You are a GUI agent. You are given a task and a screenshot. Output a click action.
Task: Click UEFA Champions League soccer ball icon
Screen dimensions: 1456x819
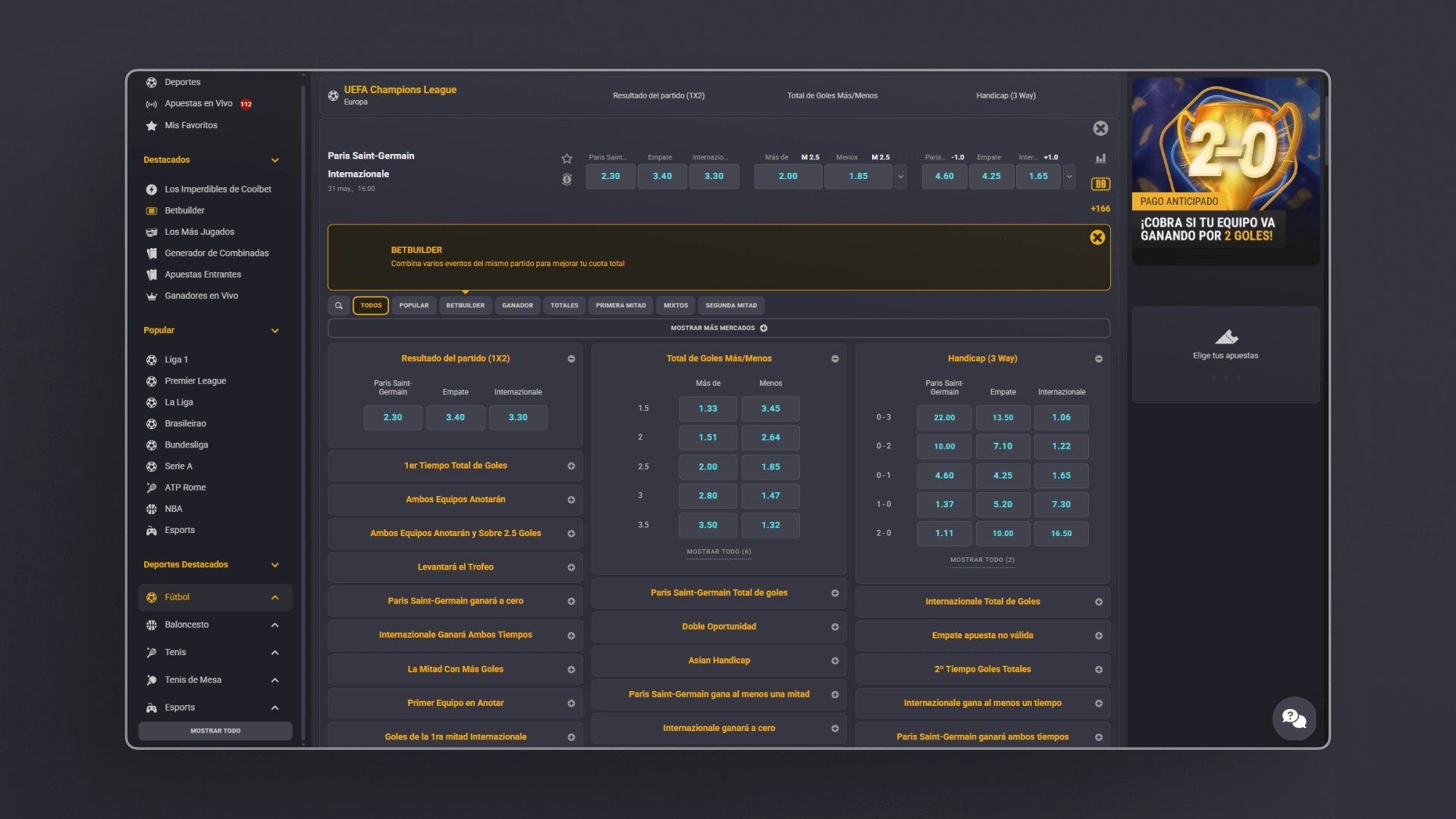[x=333, y=96]
